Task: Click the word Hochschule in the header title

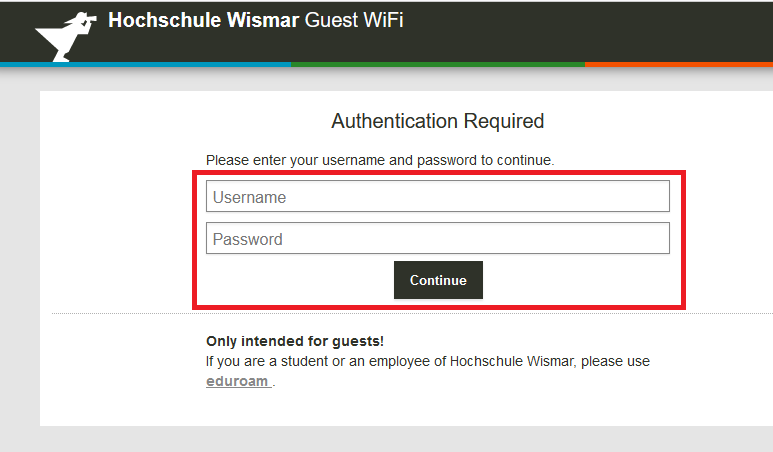Action: (165, 20)
